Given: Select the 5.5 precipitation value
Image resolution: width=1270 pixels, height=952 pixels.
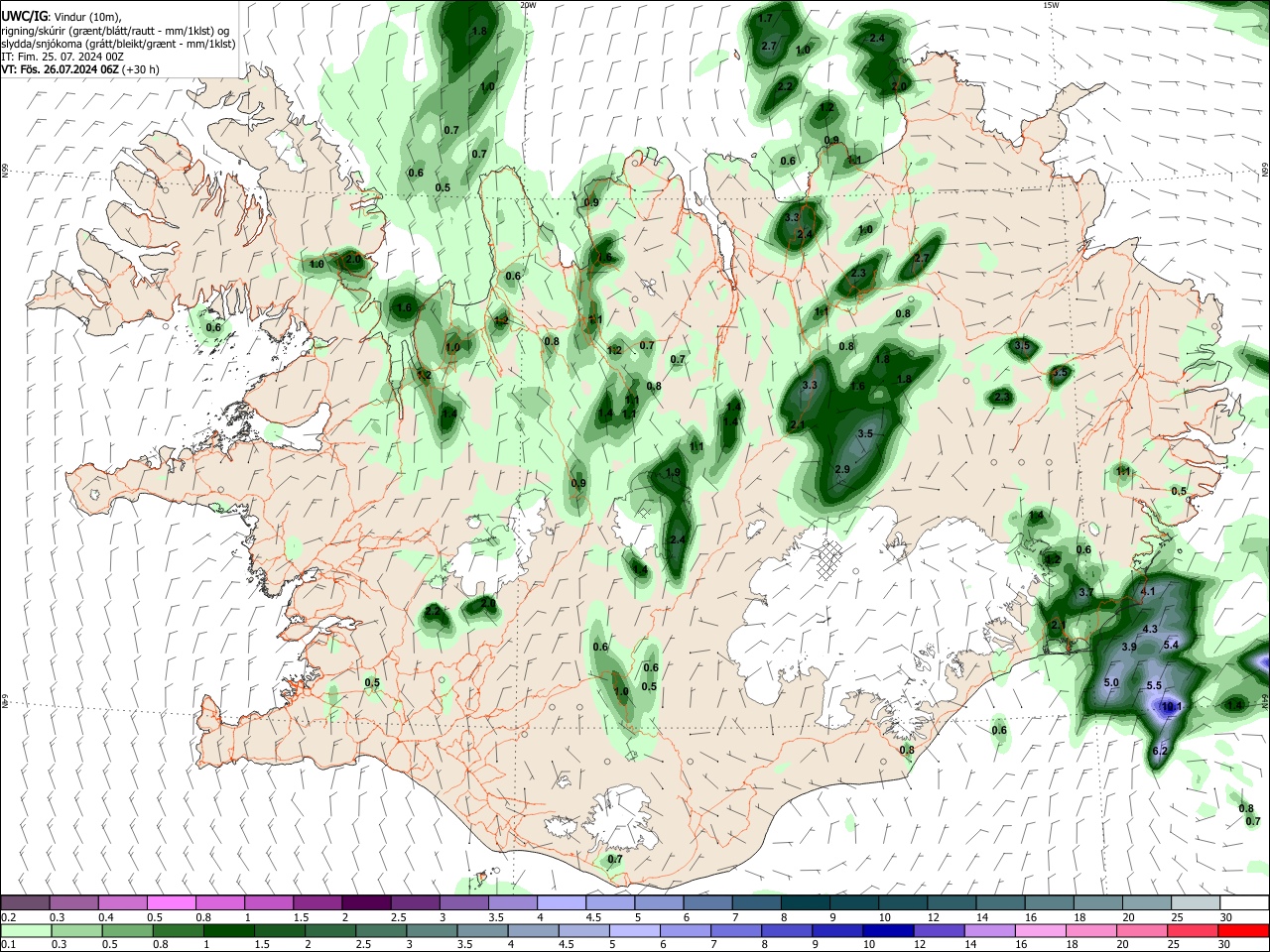Looking at the screenshot, I should (1154, 686).
